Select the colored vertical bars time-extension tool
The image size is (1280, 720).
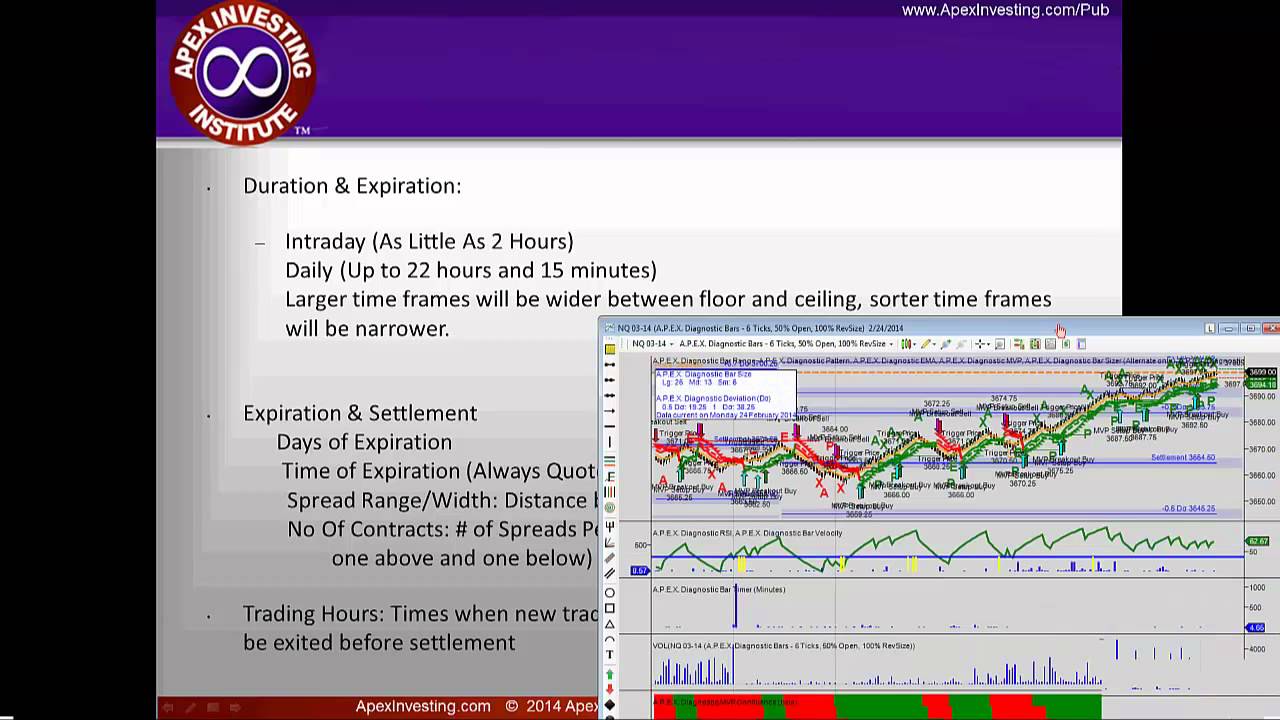pos(610,492)
